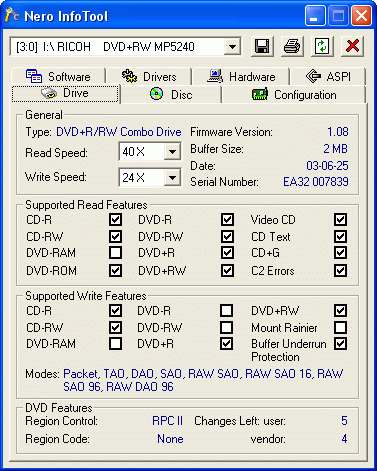
Task: Toggle DVD-R checkbox under Write Features
Action: [226, 311]
